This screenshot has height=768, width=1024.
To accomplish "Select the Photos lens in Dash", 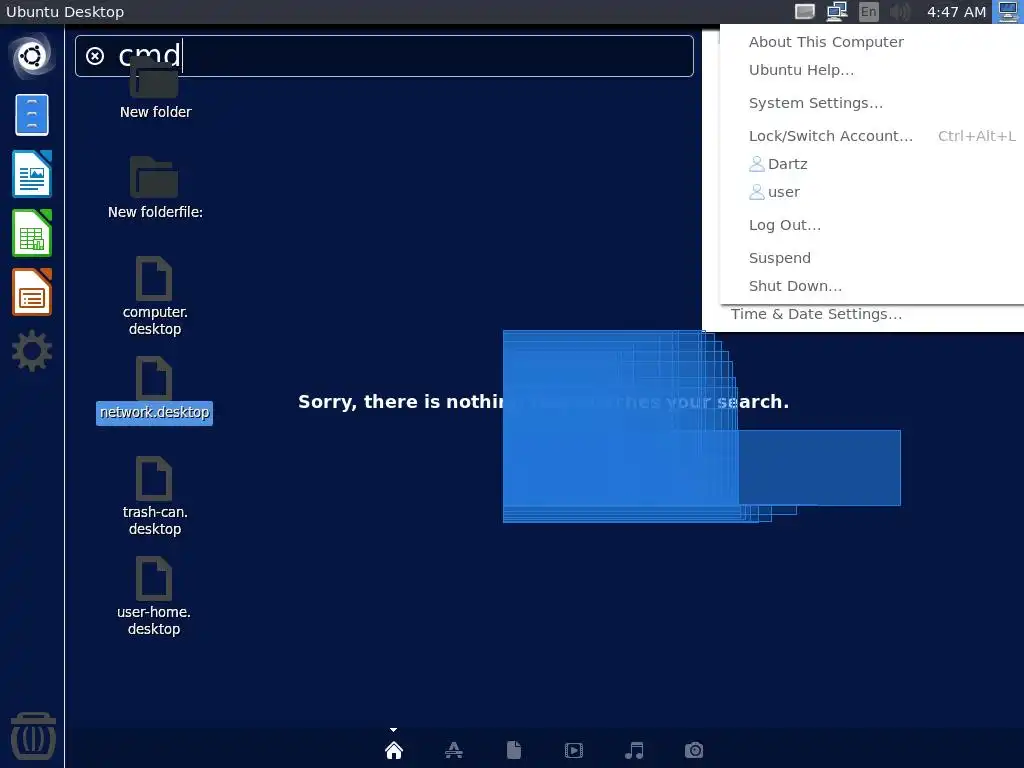I will [x=694, y=750].
